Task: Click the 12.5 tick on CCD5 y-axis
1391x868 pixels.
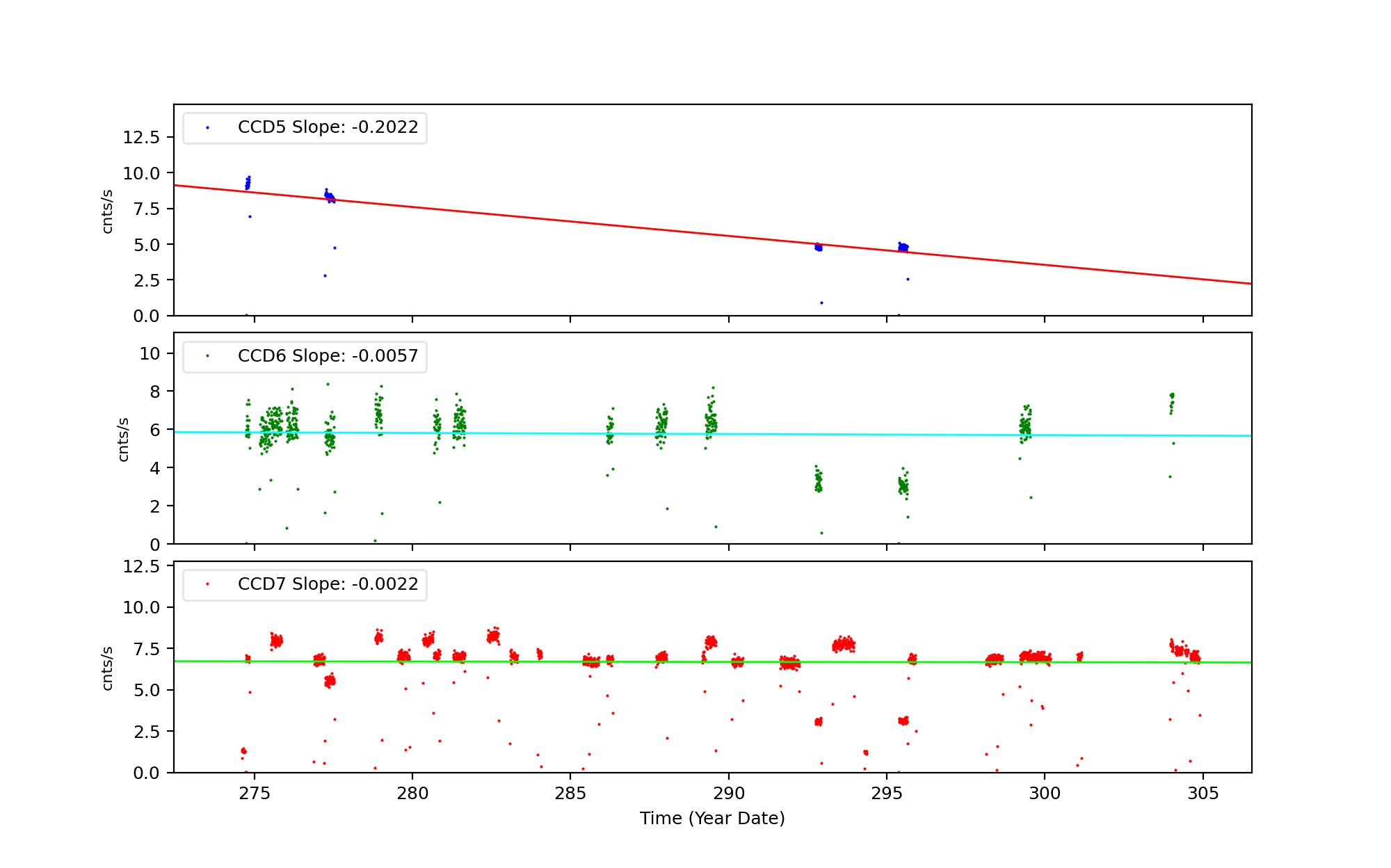Action: (141, 138)
